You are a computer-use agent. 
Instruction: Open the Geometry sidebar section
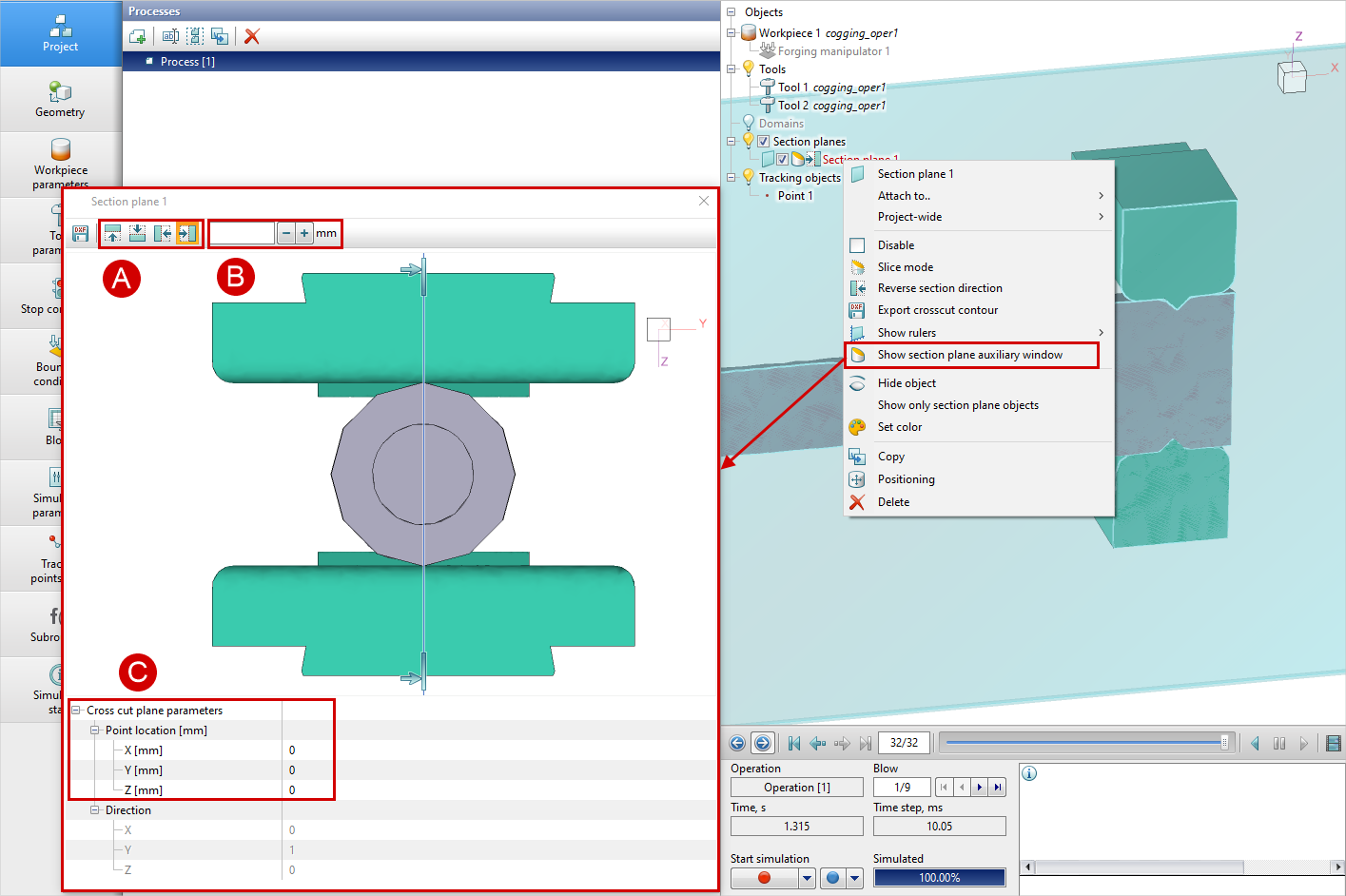point(60,100)
